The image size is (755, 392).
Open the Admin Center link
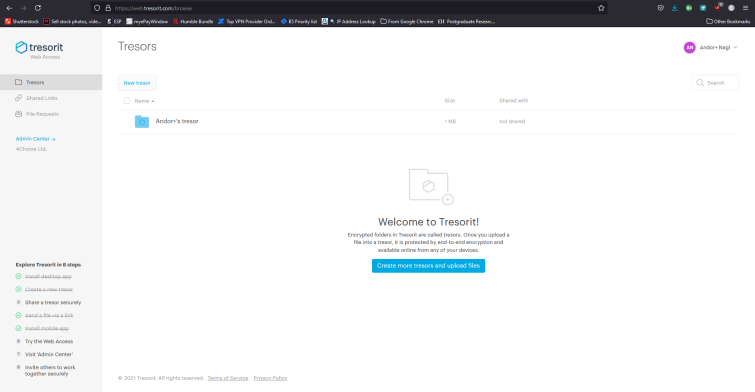pos(36,139)
